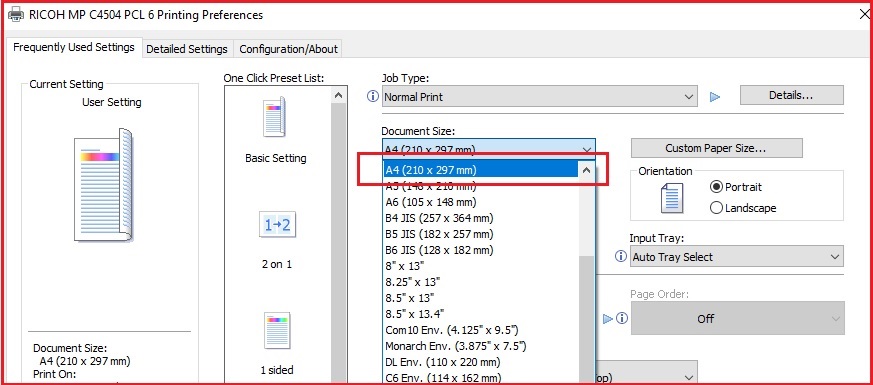The height and width of the screenshot is (385, 873).
Task: Choose C6 Env. (114 x 162 mm)
Action: (x=481, y=378)
